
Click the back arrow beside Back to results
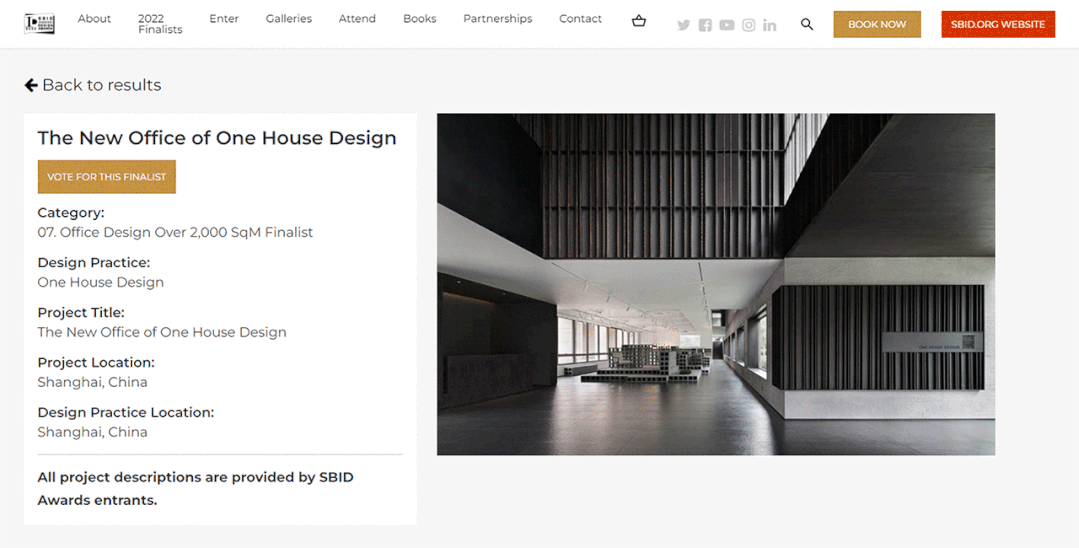pyautogui.click(x=31, y=85)
